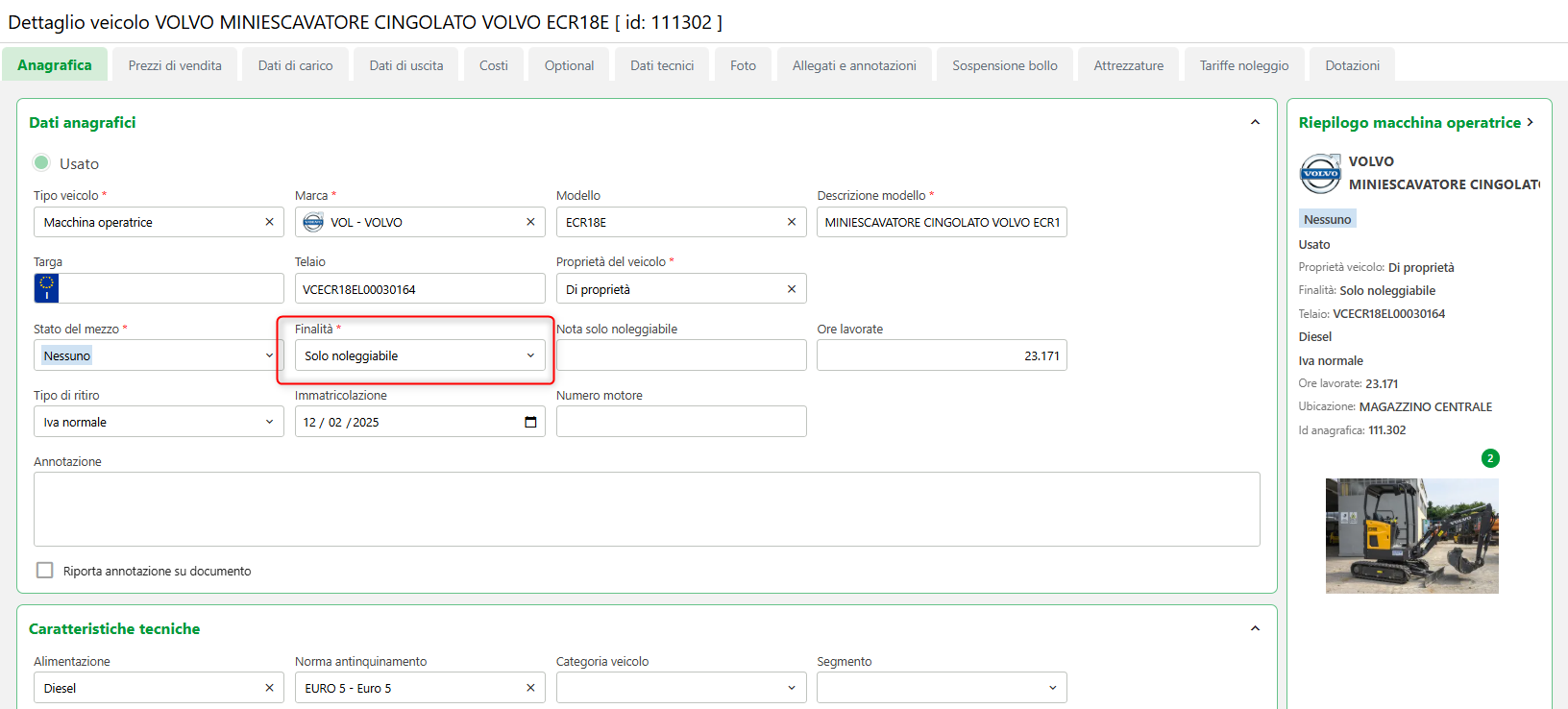
Task: Collapse the Caratteristiche tecniche section
Action: 1255,628
